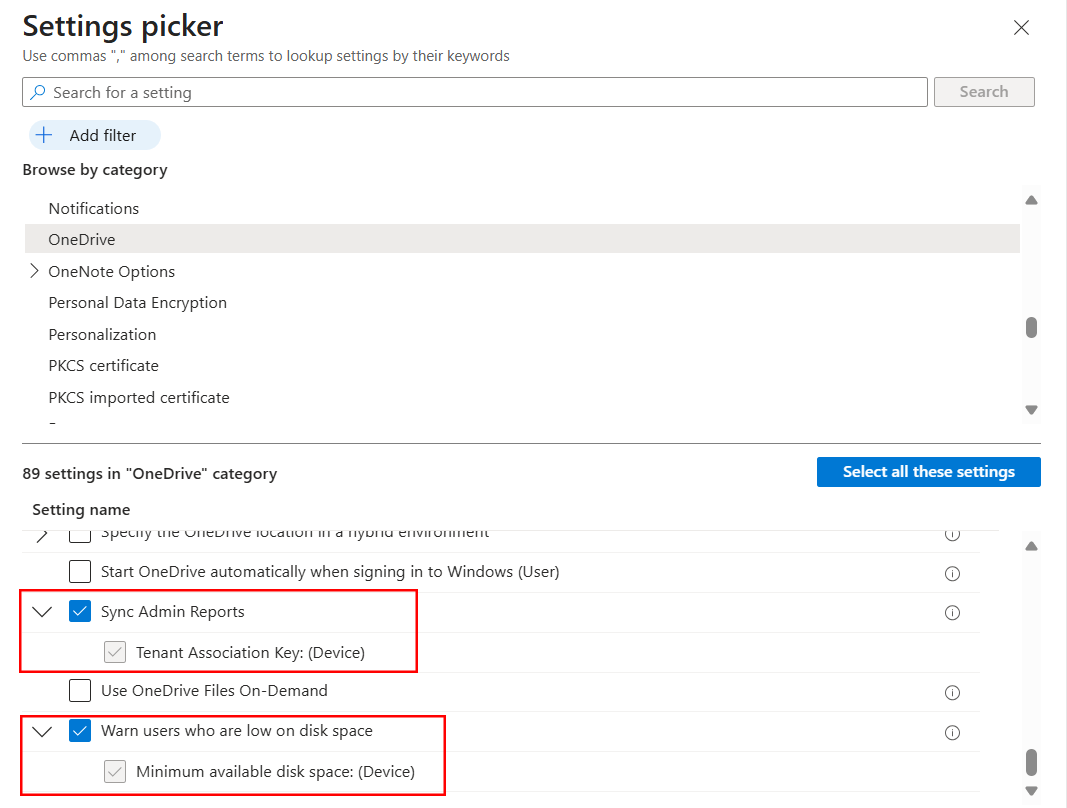Uncheck Warn users who are low on disk space
This screenshot has width=1067, height=808.
80,731
